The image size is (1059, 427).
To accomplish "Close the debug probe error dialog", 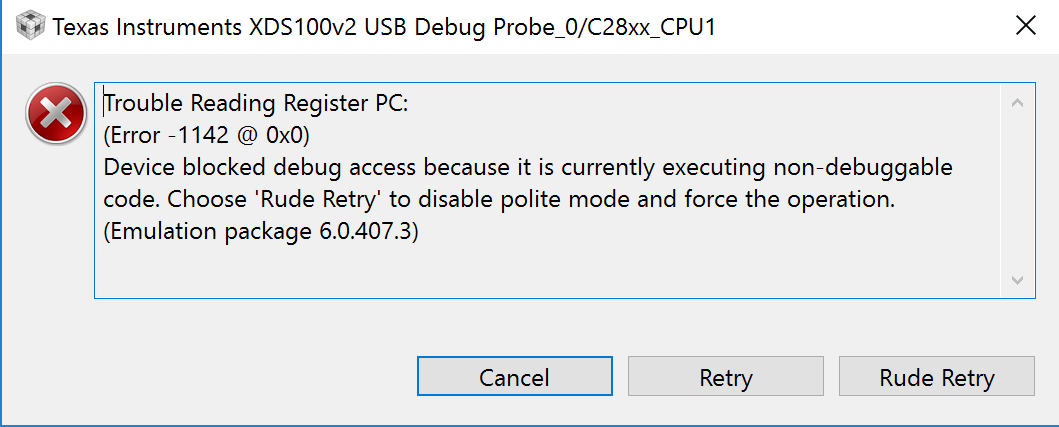I will 1025,26.
